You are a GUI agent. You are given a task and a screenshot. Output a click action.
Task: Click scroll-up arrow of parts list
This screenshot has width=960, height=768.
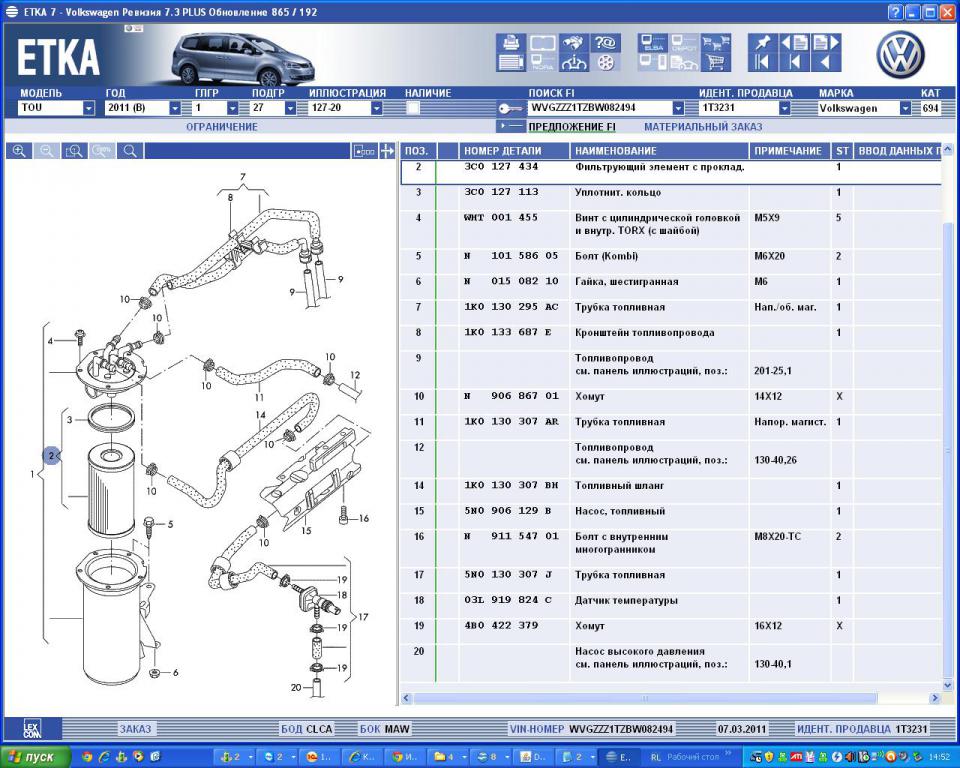click(x=948, y=149)
